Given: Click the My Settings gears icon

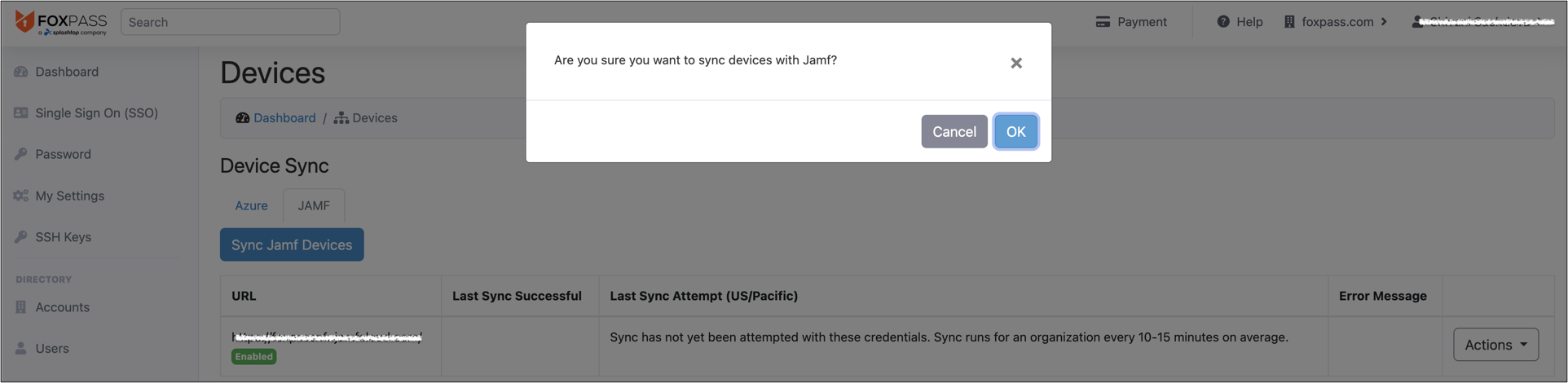Looking at the screenshot, I should coord(21,196).
